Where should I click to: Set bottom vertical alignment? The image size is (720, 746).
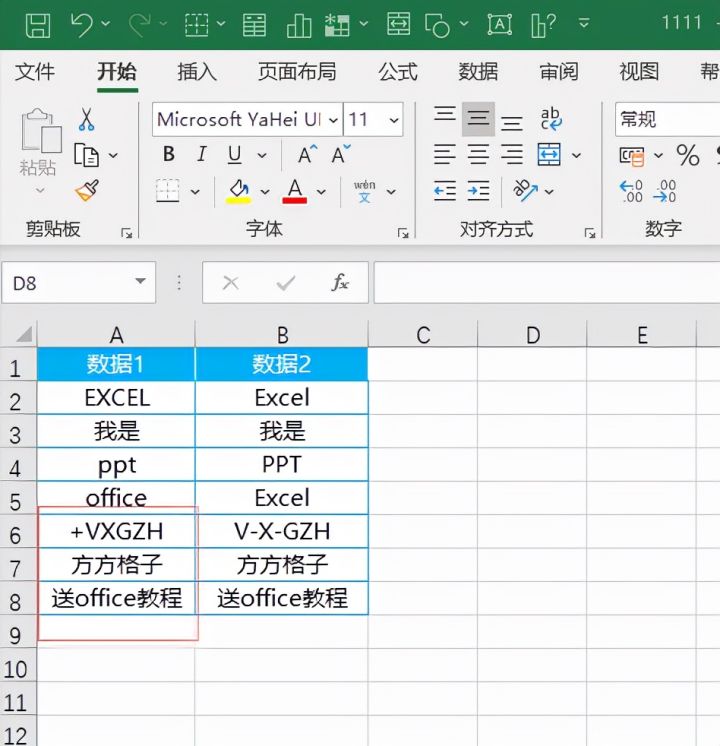click(x=512, y=123)
